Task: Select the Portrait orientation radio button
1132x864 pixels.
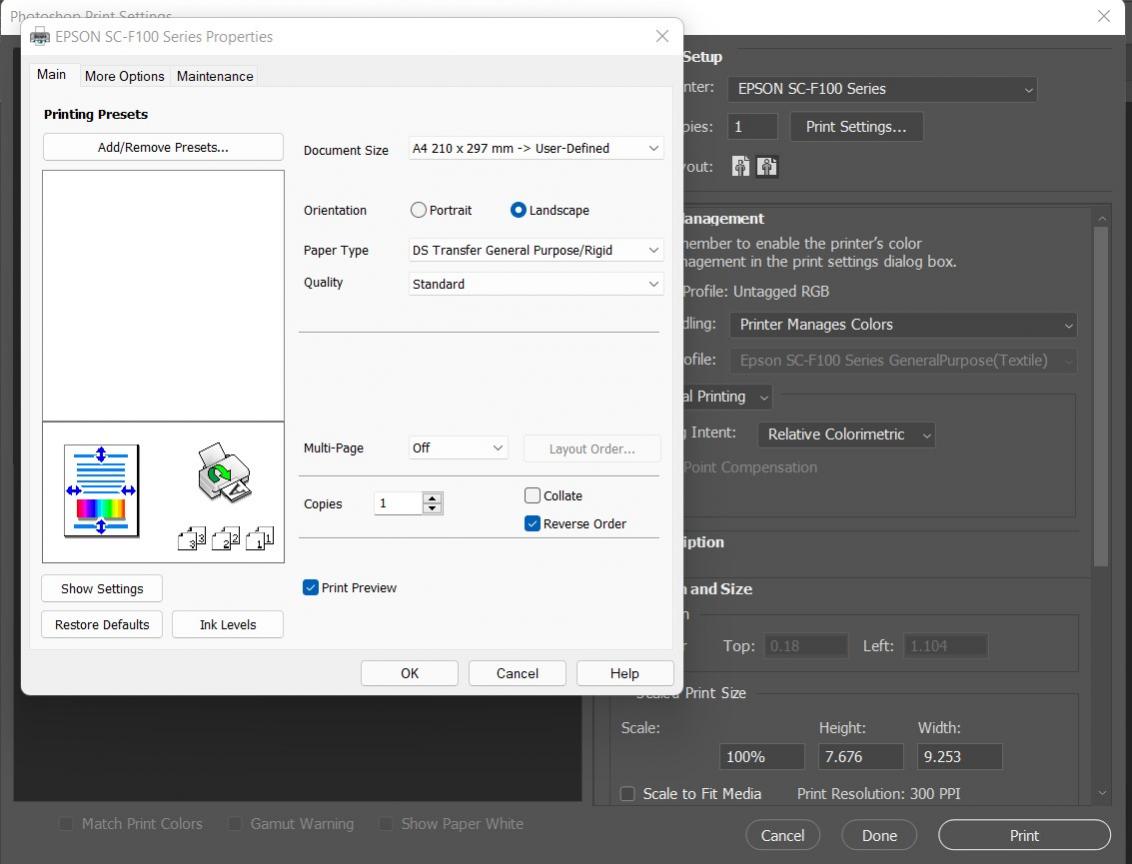Action: click(x=419, y=210)
